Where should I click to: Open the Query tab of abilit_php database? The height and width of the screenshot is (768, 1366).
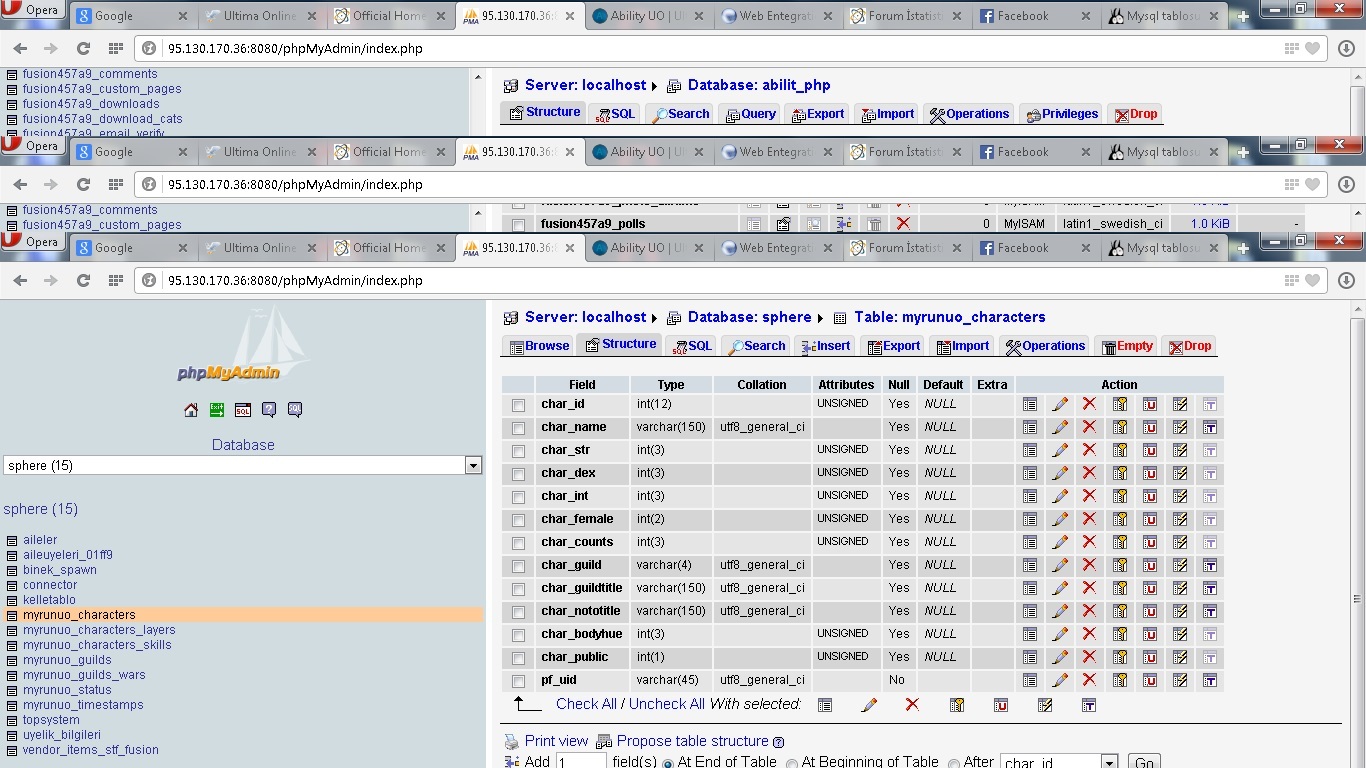coord(751,114)
